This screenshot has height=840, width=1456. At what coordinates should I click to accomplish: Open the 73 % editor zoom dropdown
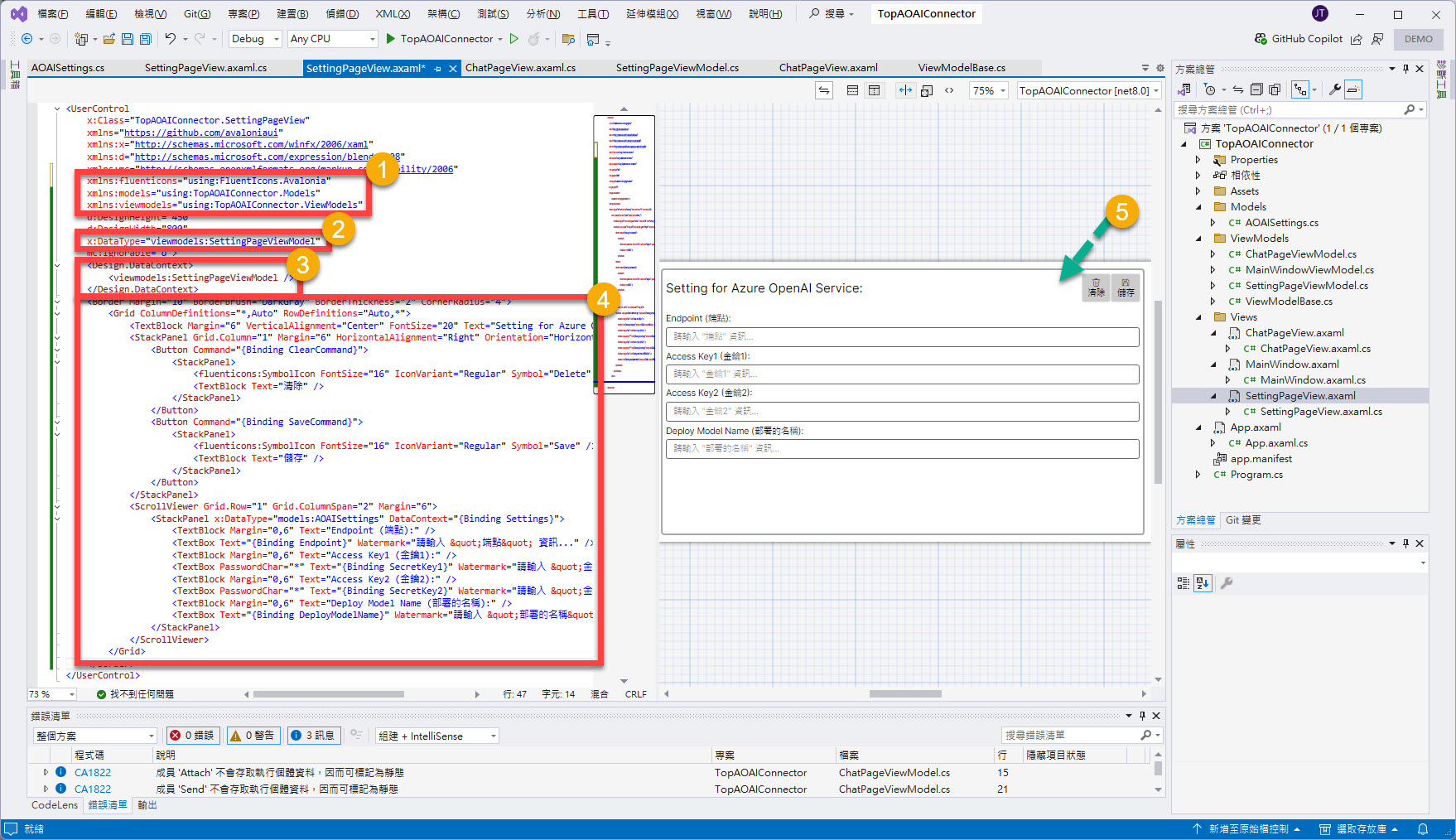click(x=52, y=694)
